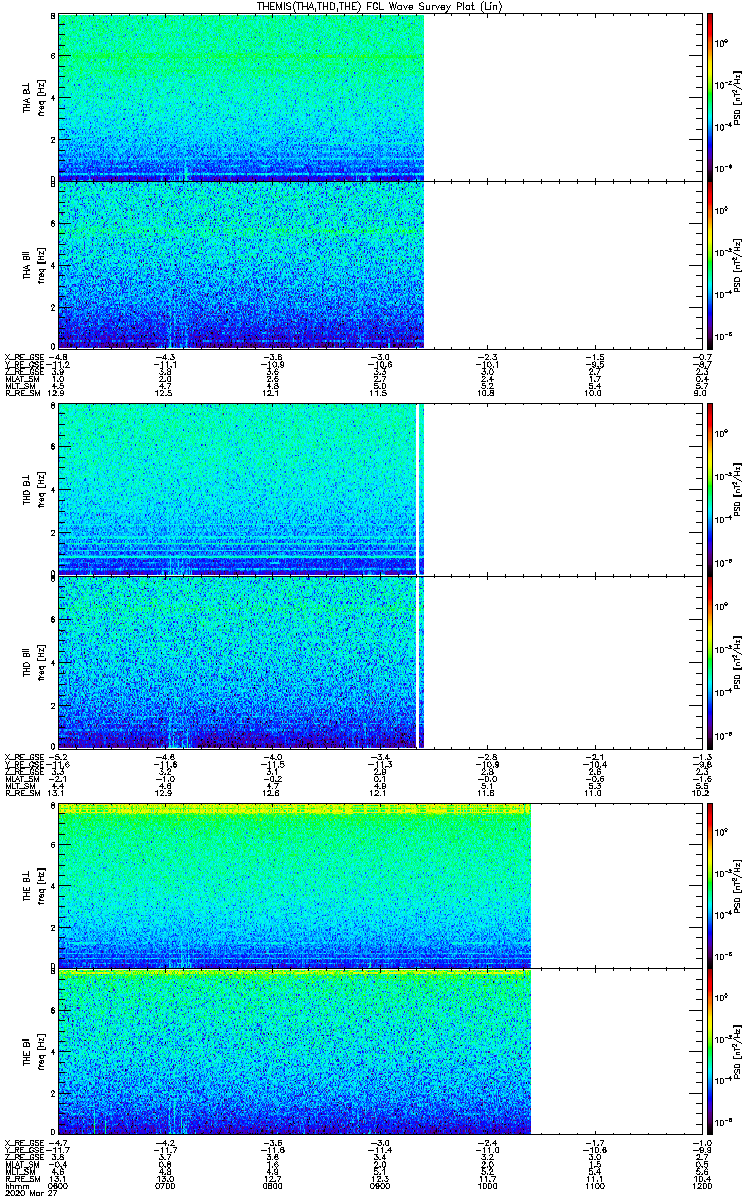Screen dimensions: 750x1200
Task: Click the PSD color bar beside THE B-parallel
Action: point(710,1051)
